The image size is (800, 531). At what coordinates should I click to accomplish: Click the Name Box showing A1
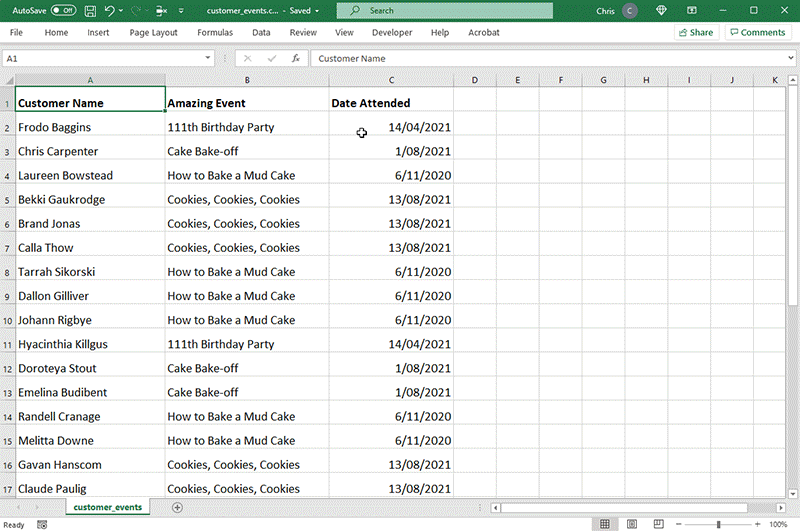click(102, 58)
